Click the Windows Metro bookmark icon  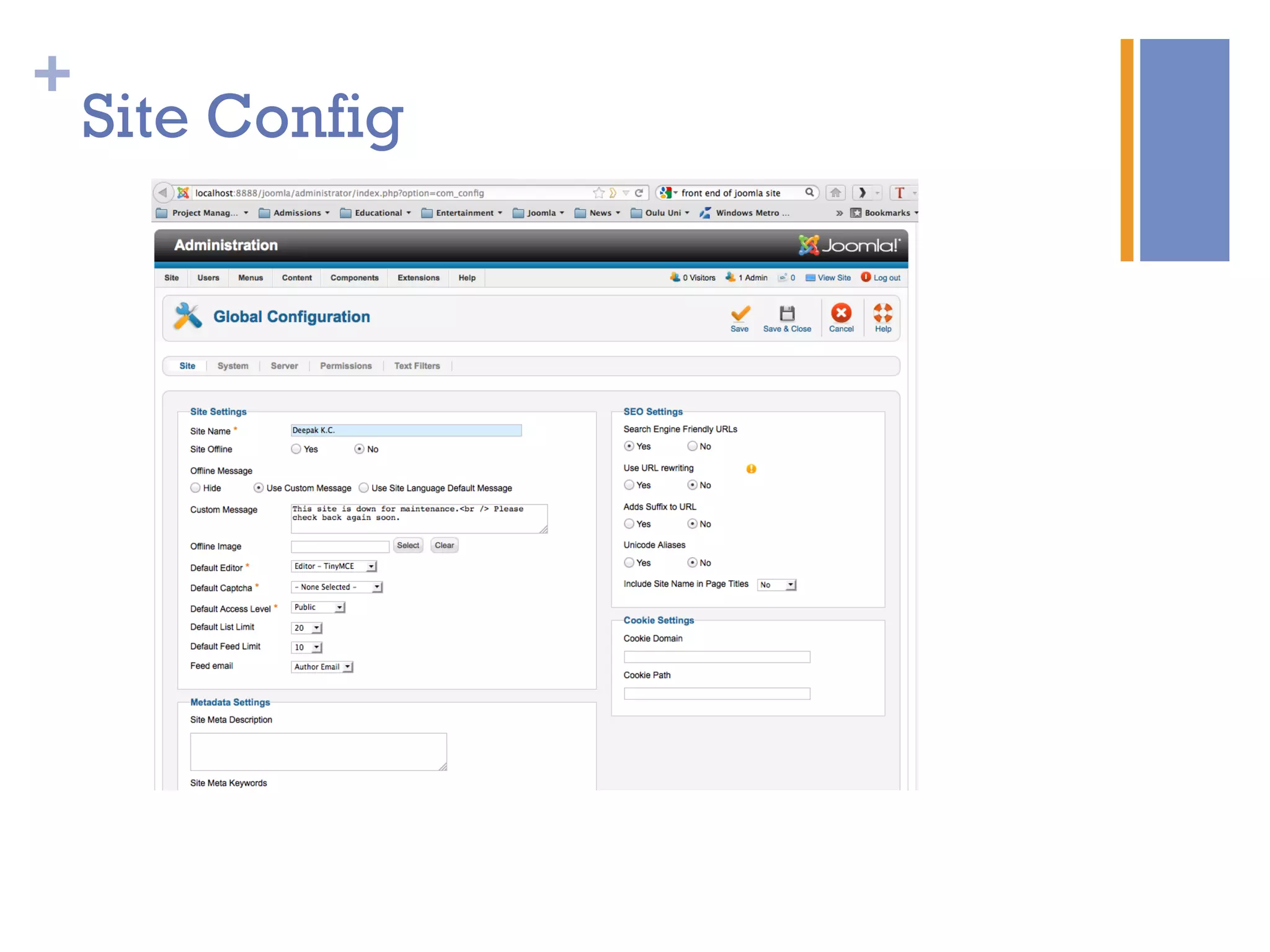pyautogui.click(x=705, y=213)
